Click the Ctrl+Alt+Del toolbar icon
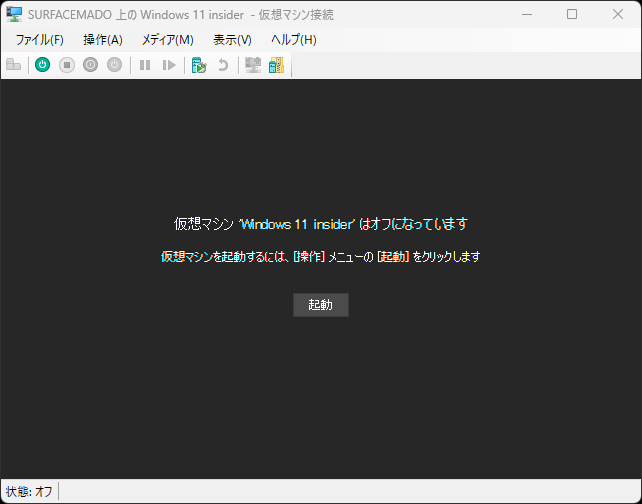 14,65
